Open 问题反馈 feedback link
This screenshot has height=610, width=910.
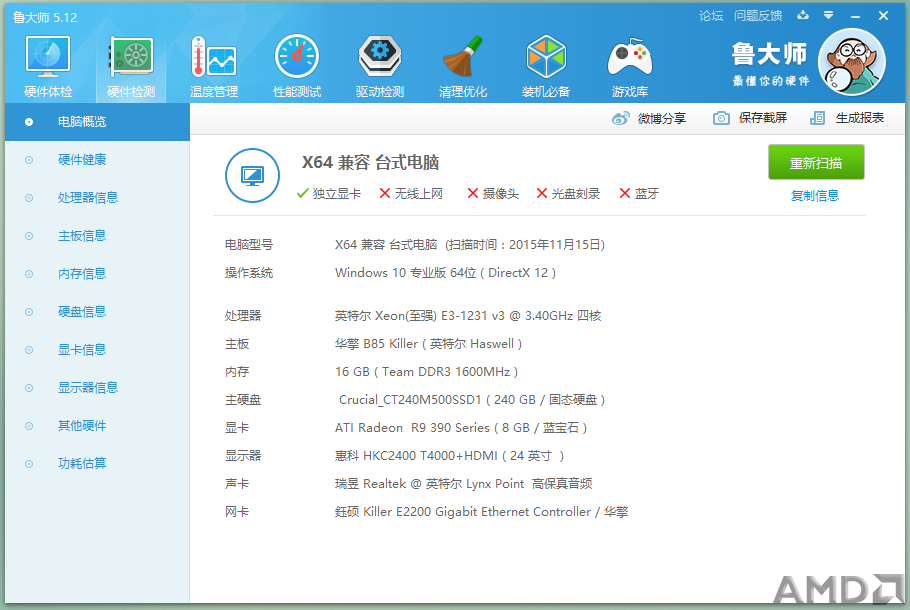click(758, 16)
